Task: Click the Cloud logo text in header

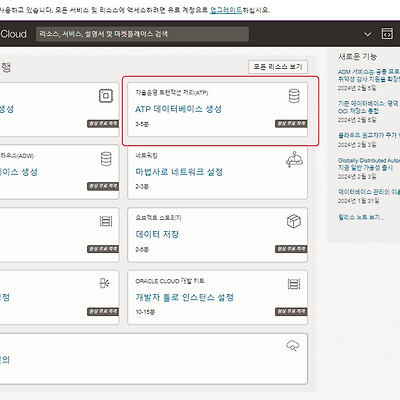Action: coord(13,34)
